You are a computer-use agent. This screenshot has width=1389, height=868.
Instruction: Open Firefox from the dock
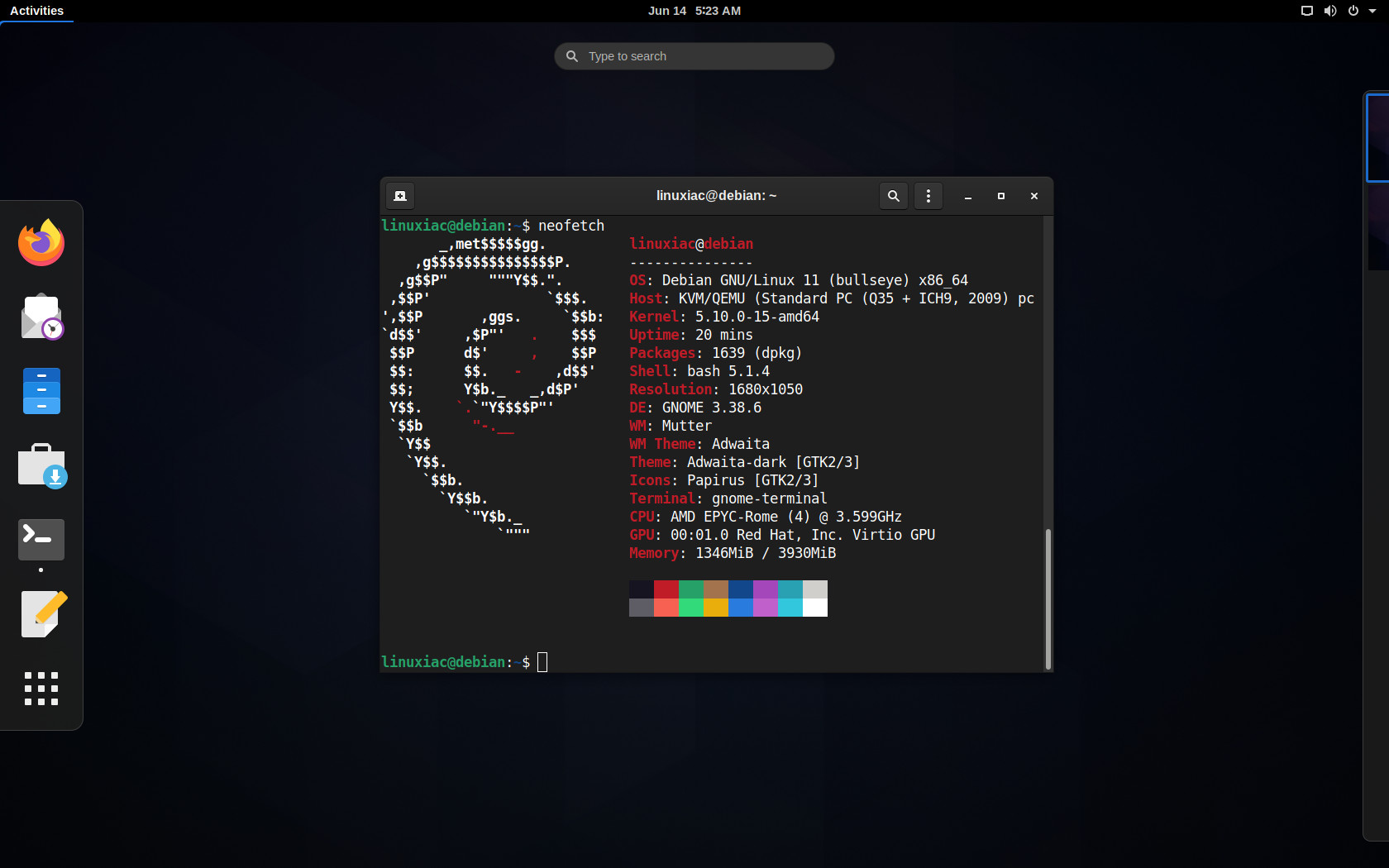[41, 242]
